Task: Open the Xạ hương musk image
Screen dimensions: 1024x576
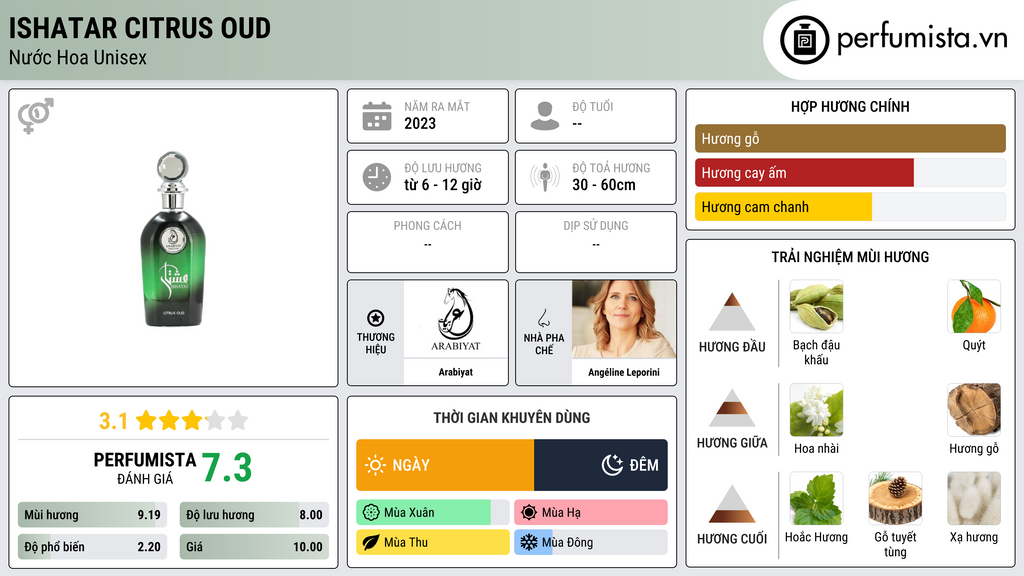Action: (974, 498)
